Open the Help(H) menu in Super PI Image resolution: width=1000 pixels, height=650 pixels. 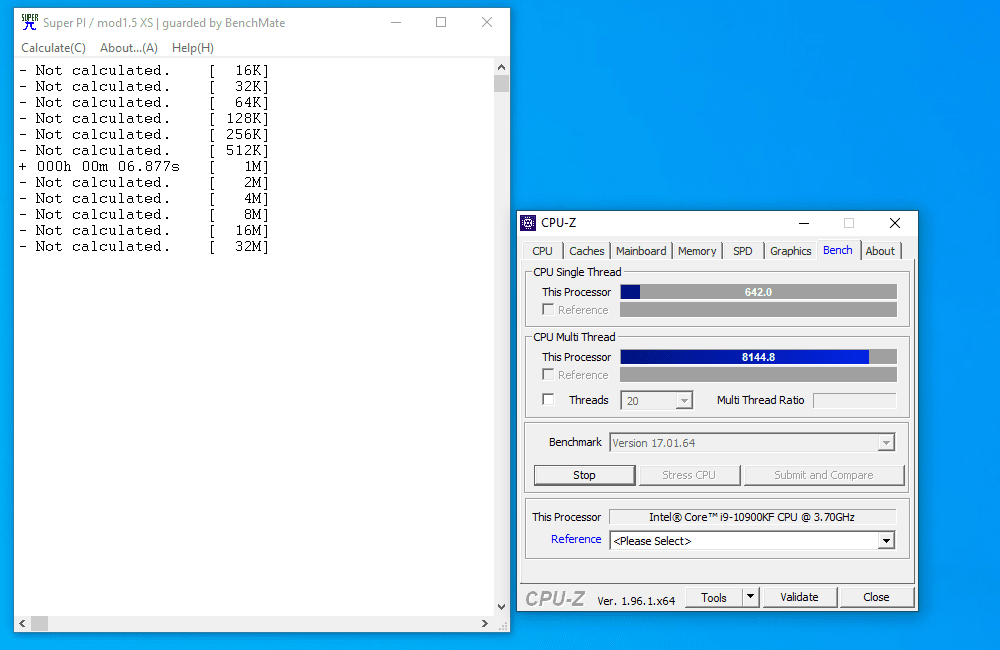click(x=193, y=48)
